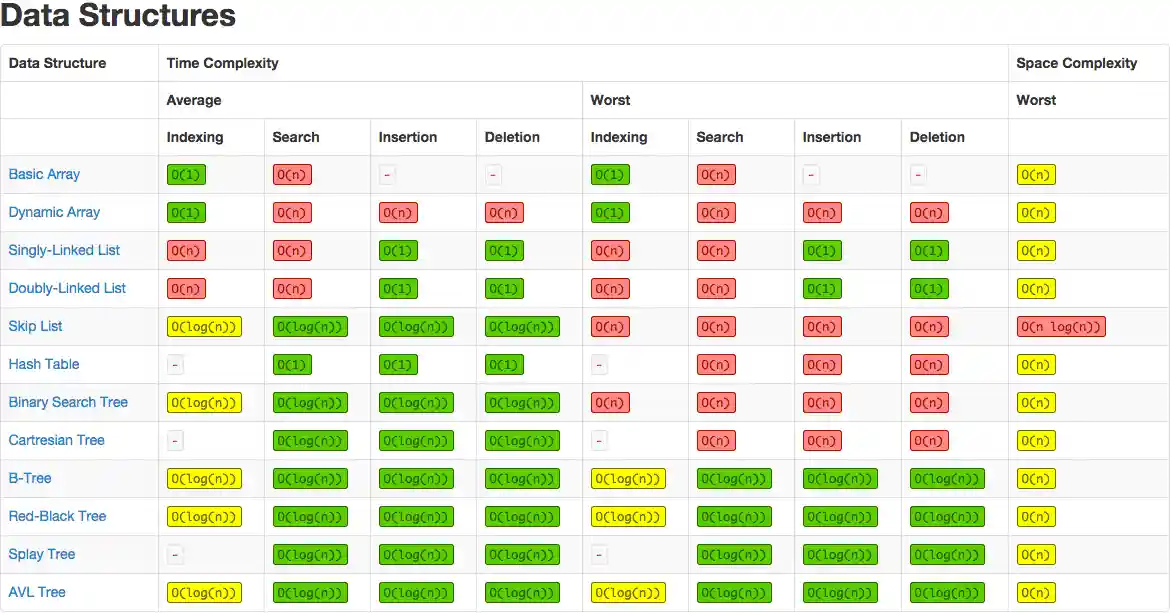Click the red O(n log(n)) space complexity badge
1172x613 pixels.
pos(1061,327)
